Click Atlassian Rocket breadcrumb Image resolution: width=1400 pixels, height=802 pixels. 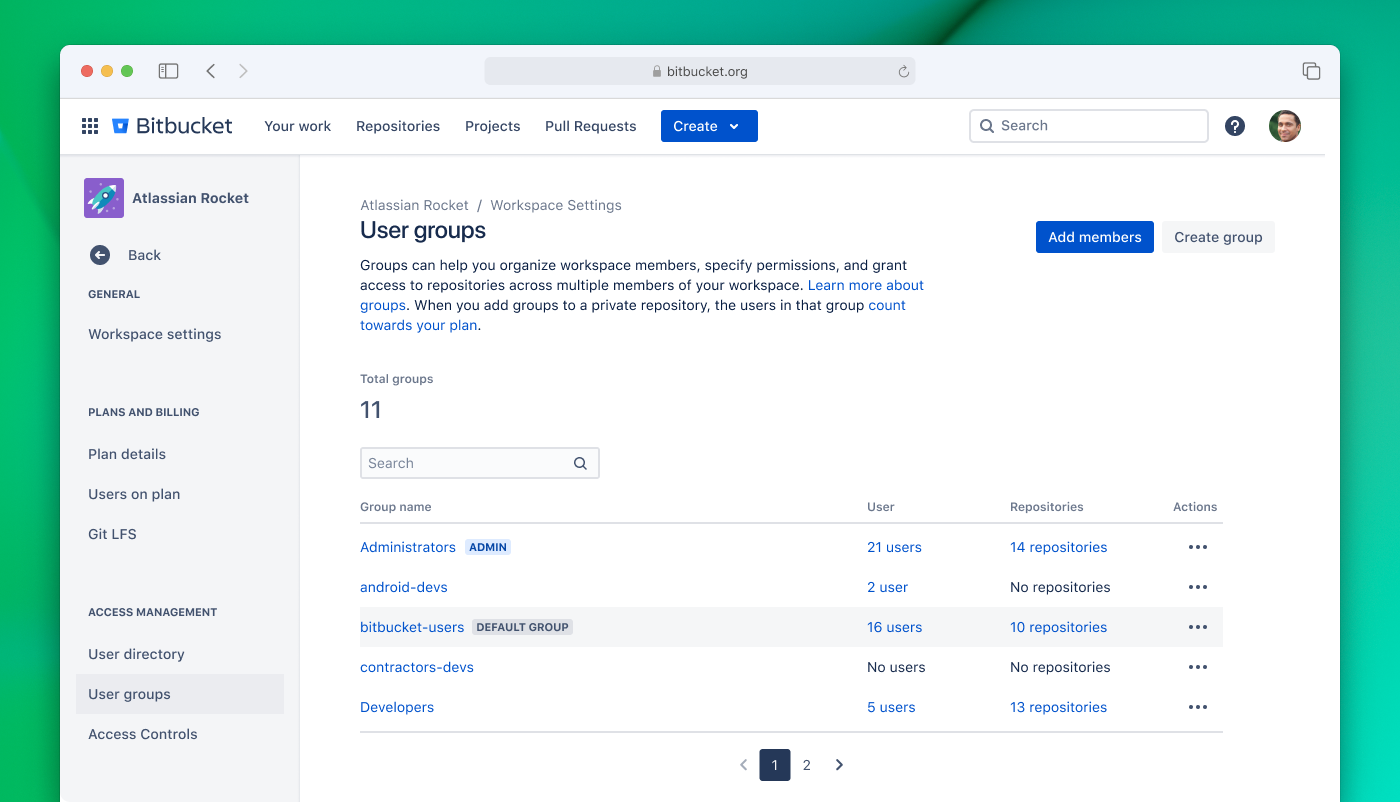(414, 205)
